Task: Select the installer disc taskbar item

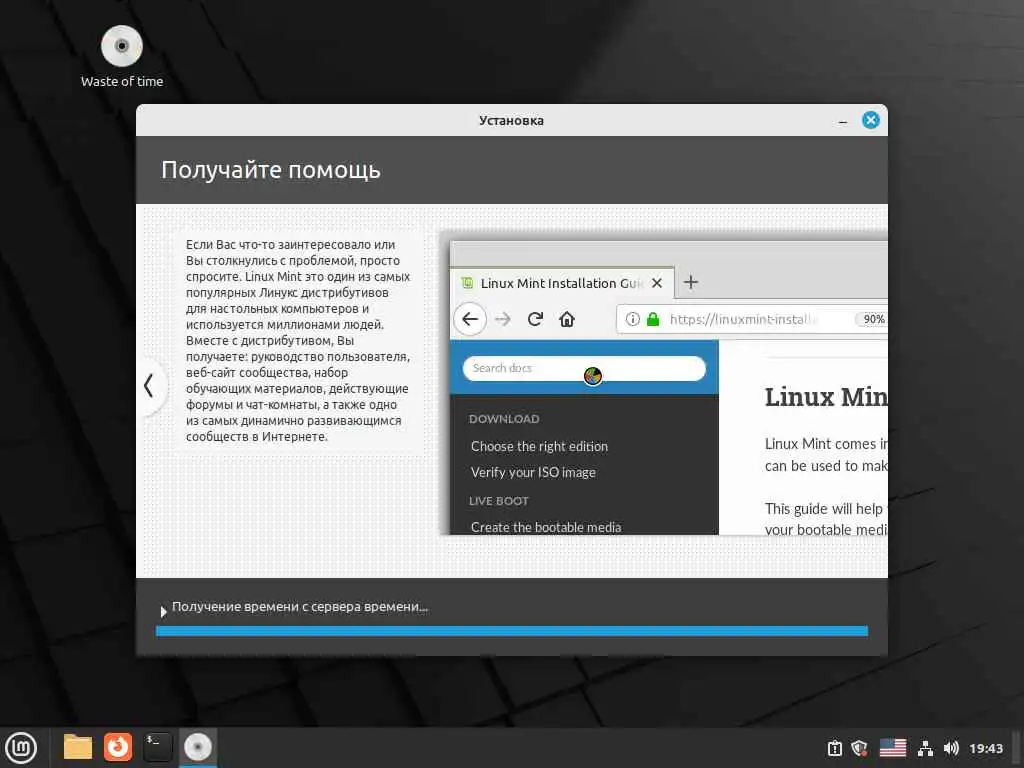Action: point(197,746)
